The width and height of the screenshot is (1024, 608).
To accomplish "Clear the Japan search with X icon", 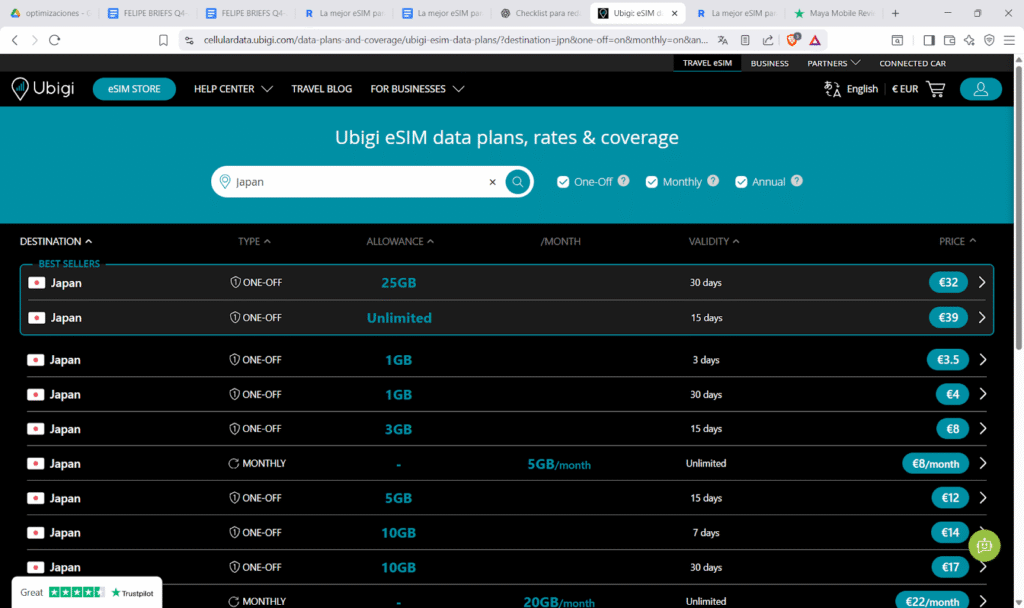I will [x=492, y=182].
